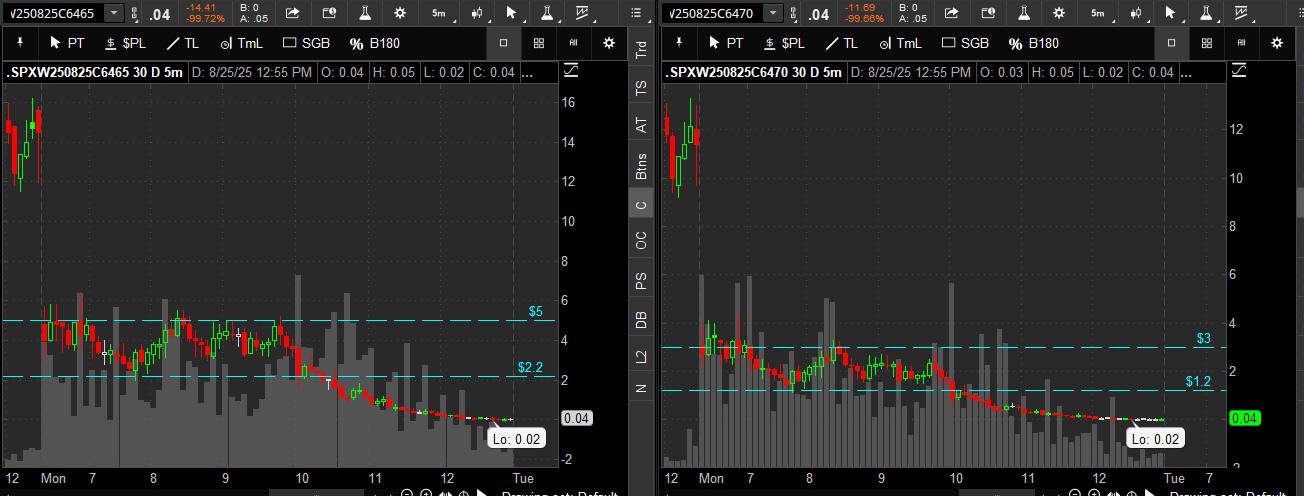
Task: Click the share icon in the left chart toolbar
Action: point(292,13)
